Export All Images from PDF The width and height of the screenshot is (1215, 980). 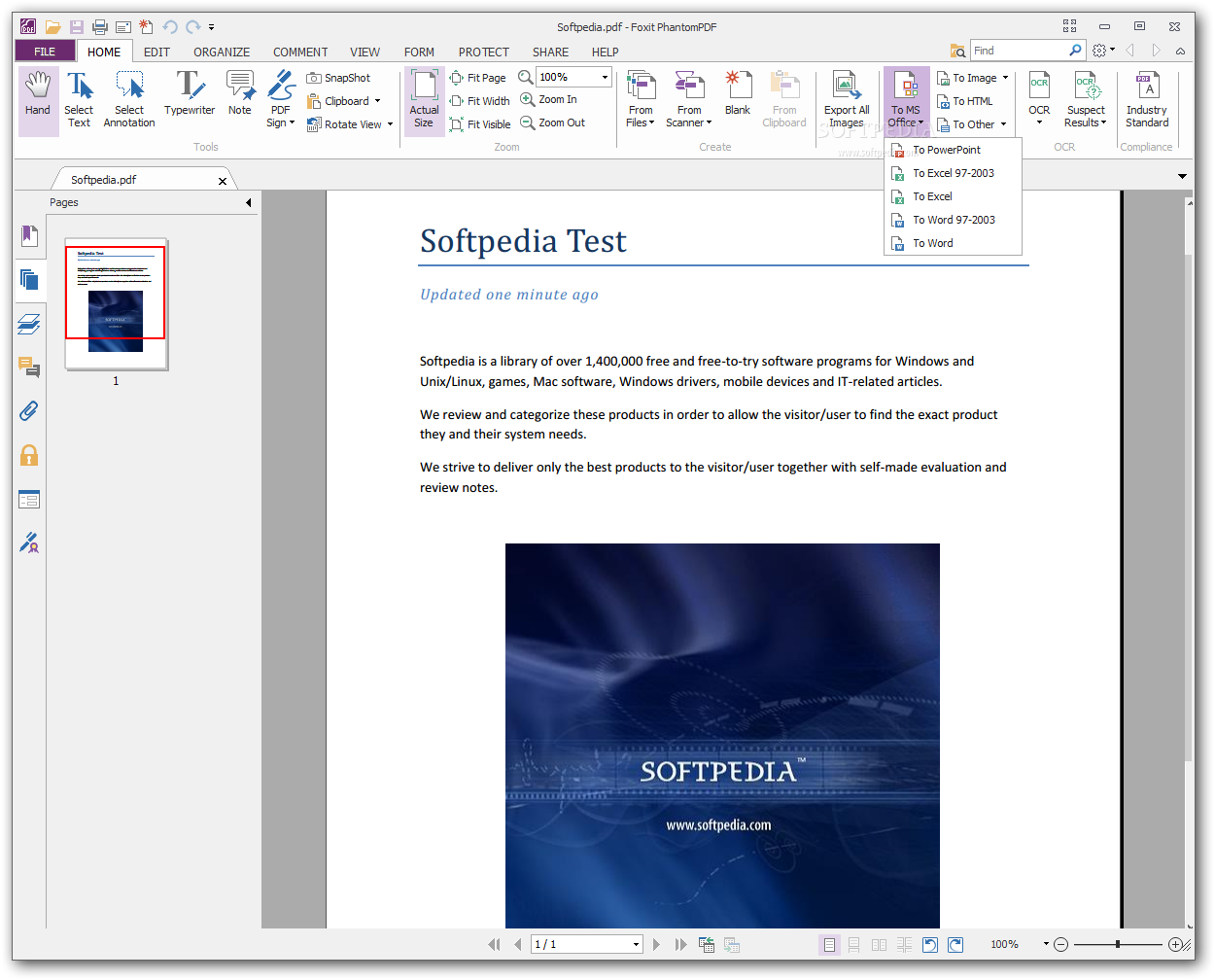(847, 100)
